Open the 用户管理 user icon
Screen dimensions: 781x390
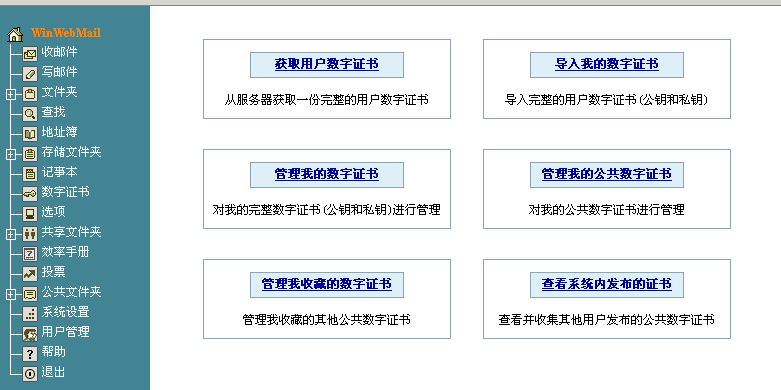click(x=30, y=334)
